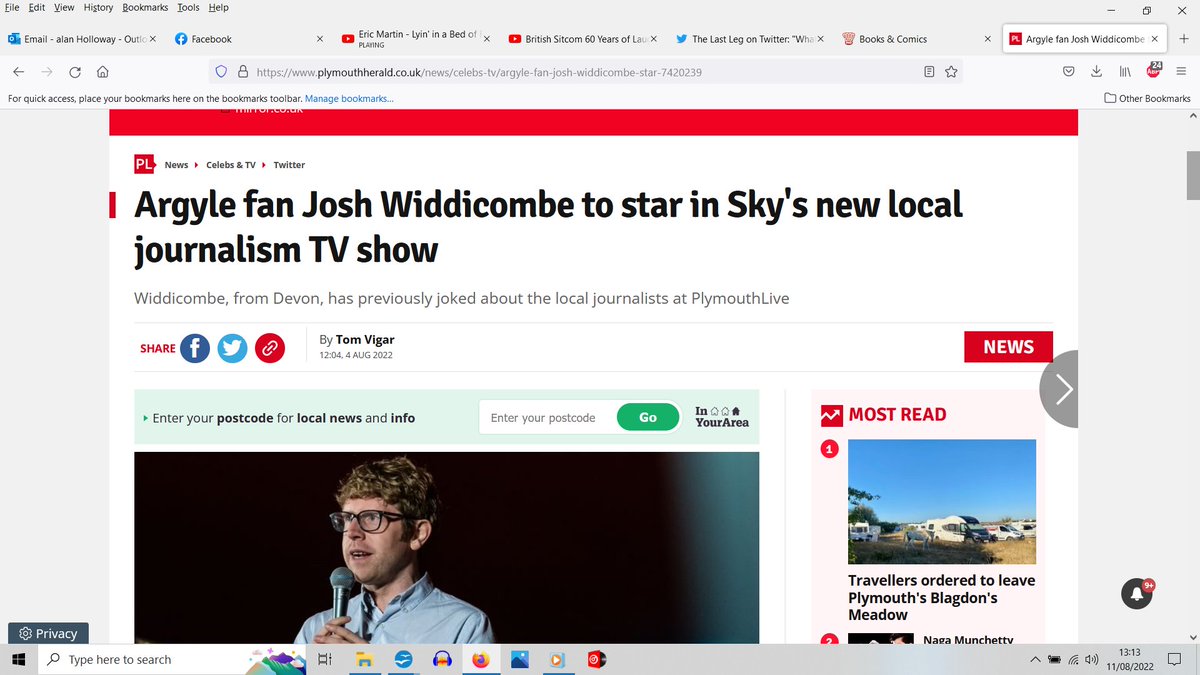The height and width of the screenshot is (675, 1200).
Task: Open the library sidebar icon
Action: (x=1125, y=72)
